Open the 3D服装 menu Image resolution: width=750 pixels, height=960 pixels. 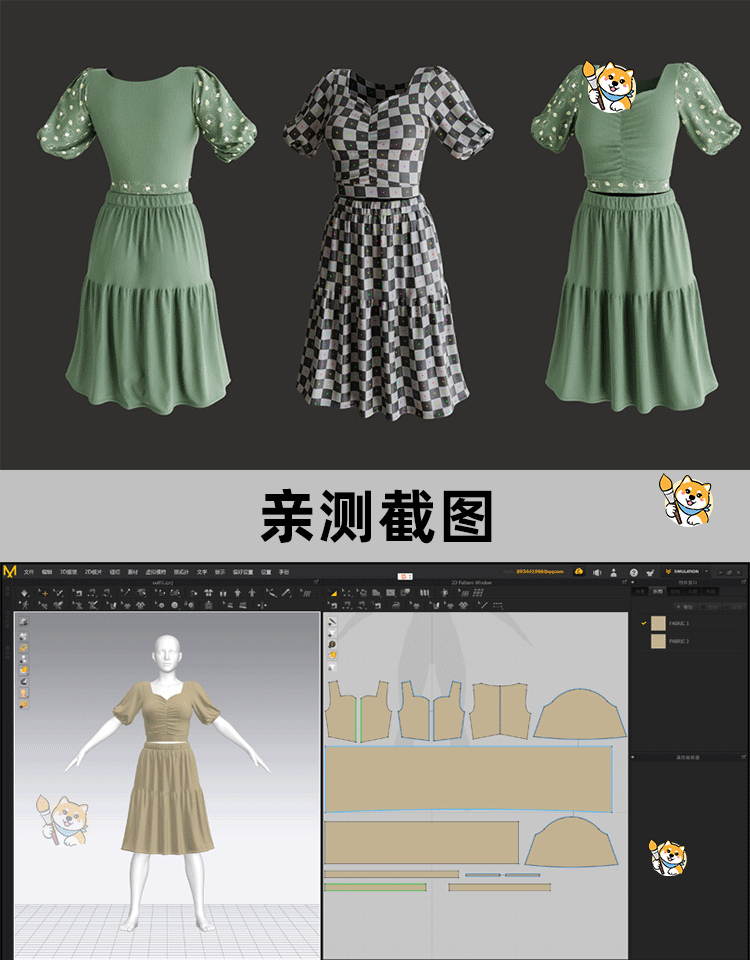[x=68, y=572]
